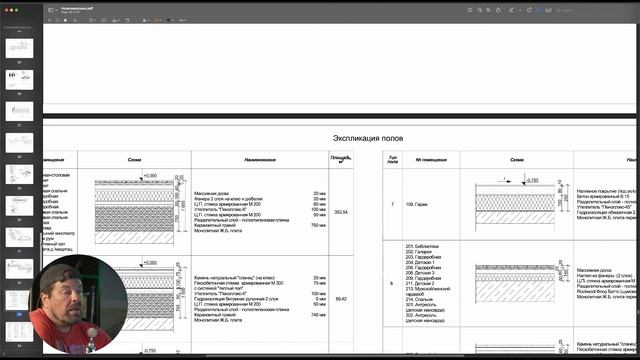Open the form filling toolbar

548,10
